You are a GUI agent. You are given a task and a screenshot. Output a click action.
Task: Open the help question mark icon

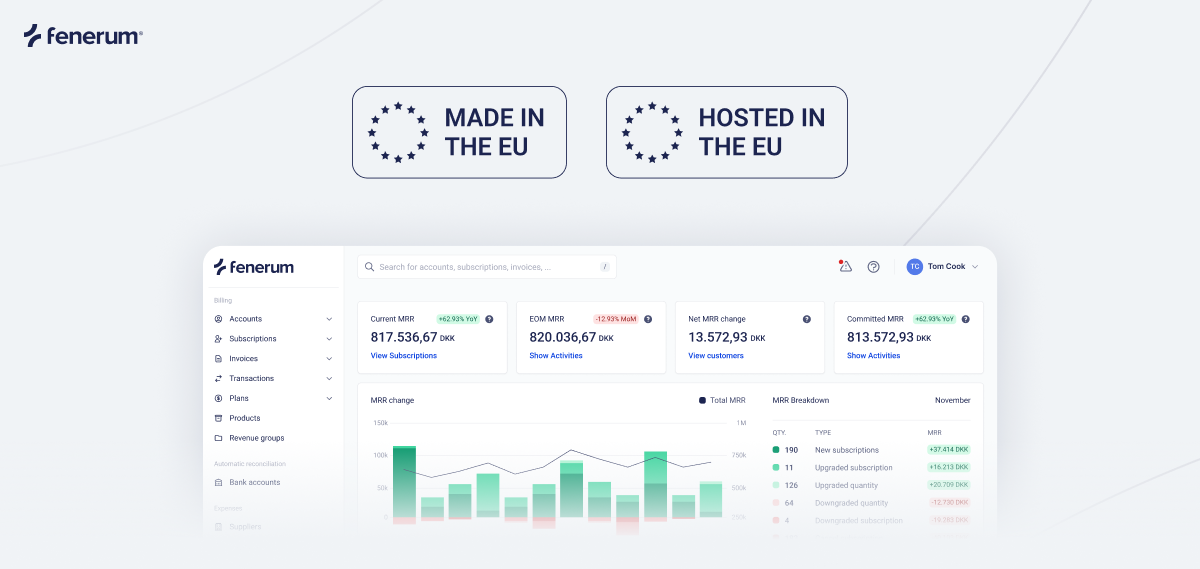873,267
